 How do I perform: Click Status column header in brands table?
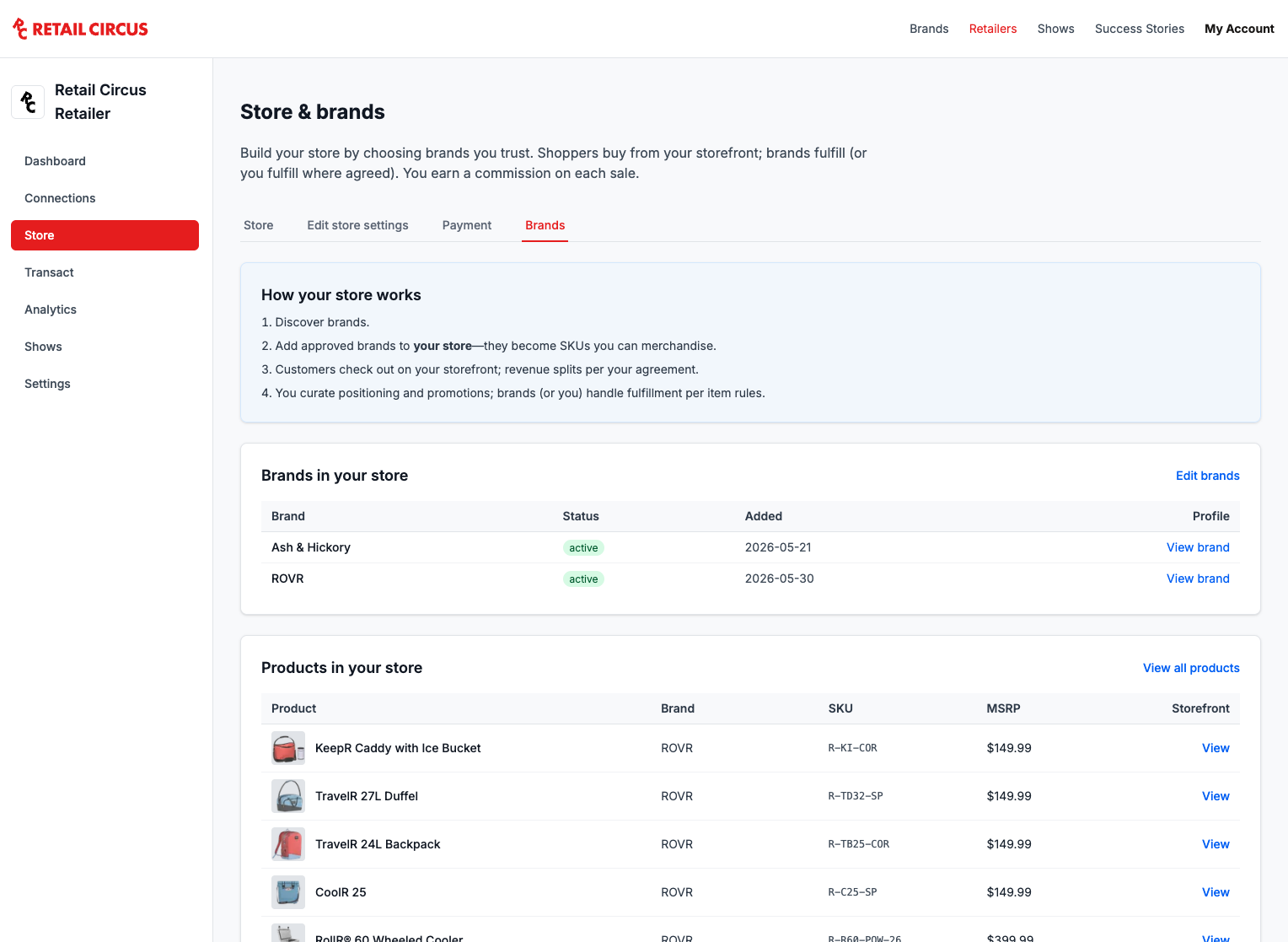(581, 516)
